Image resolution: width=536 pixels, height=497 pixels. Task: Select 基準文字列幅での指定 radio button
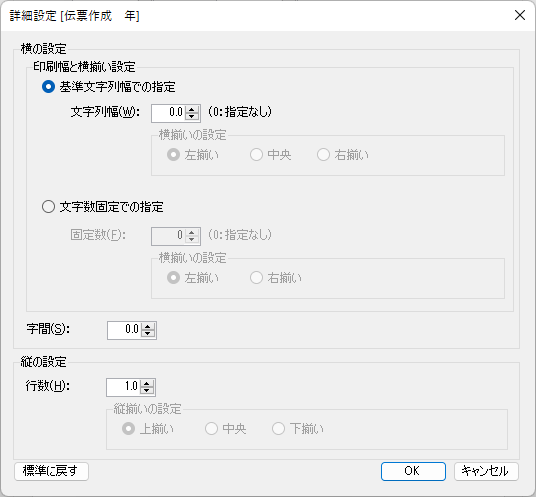(48, 87)
